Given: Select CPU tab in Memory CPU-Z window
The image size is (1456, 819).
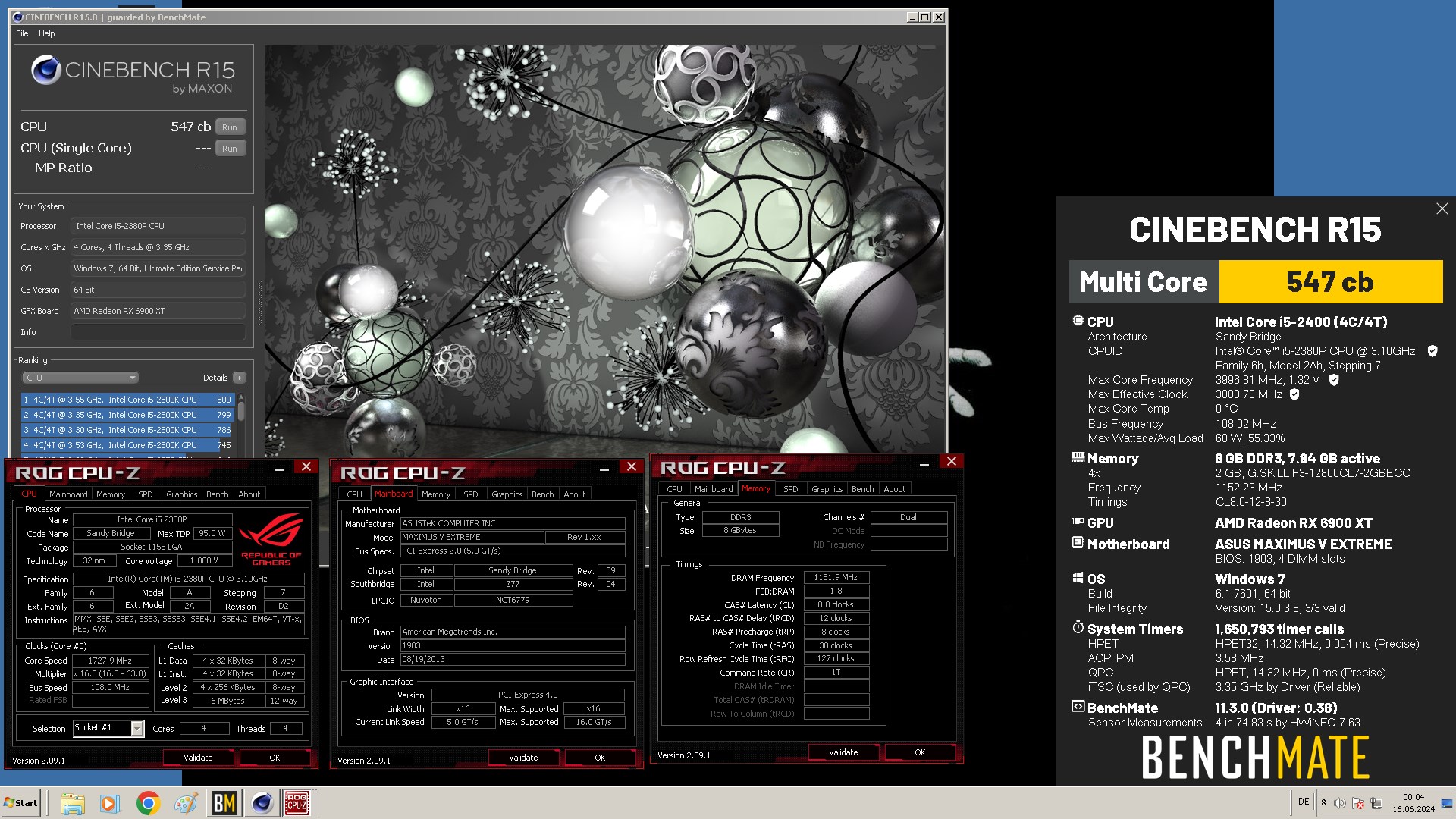Looking at the screenshot, I should [674, 489].
